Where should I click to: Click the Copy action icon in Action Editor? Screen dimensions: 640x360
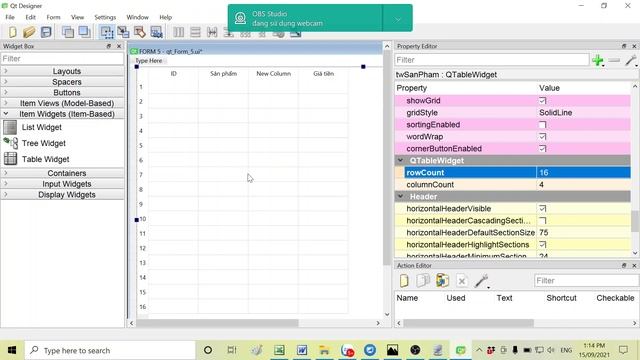click(x=423, y=281)
